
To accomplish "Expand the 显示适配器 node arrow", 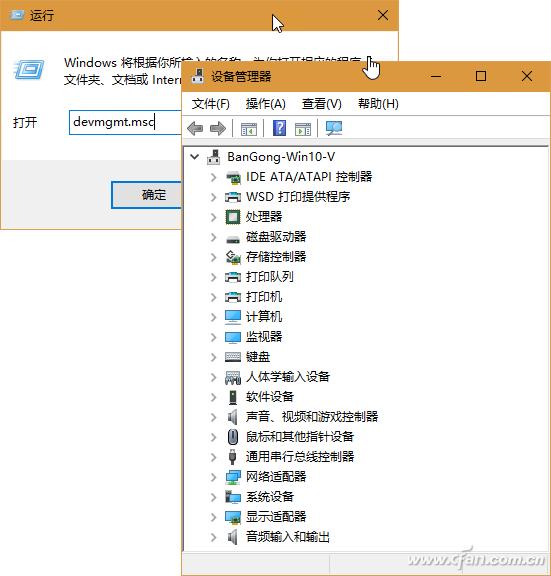I will (214, 517).
